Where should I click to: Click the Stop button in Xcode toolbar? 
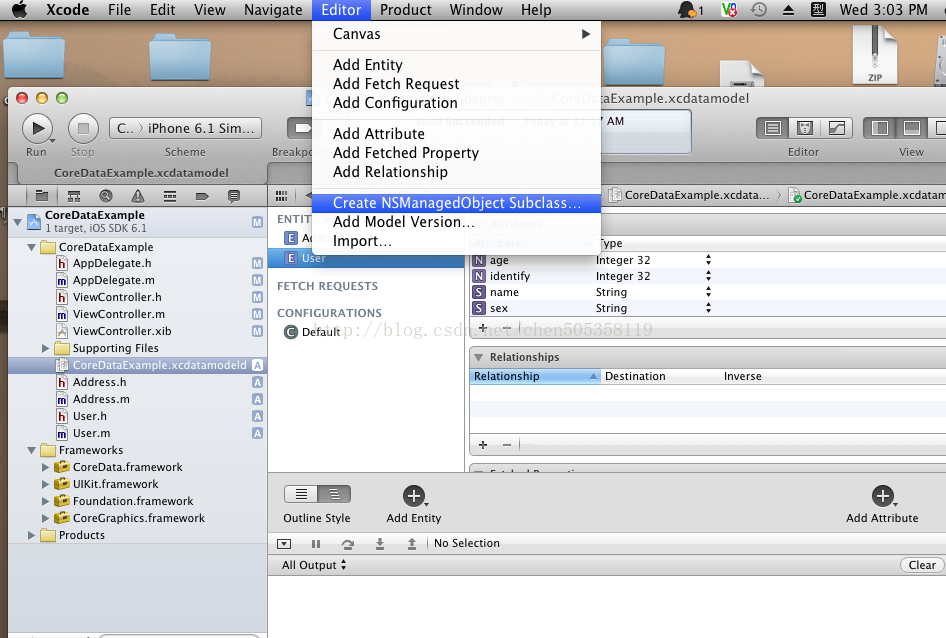[83, 128]
